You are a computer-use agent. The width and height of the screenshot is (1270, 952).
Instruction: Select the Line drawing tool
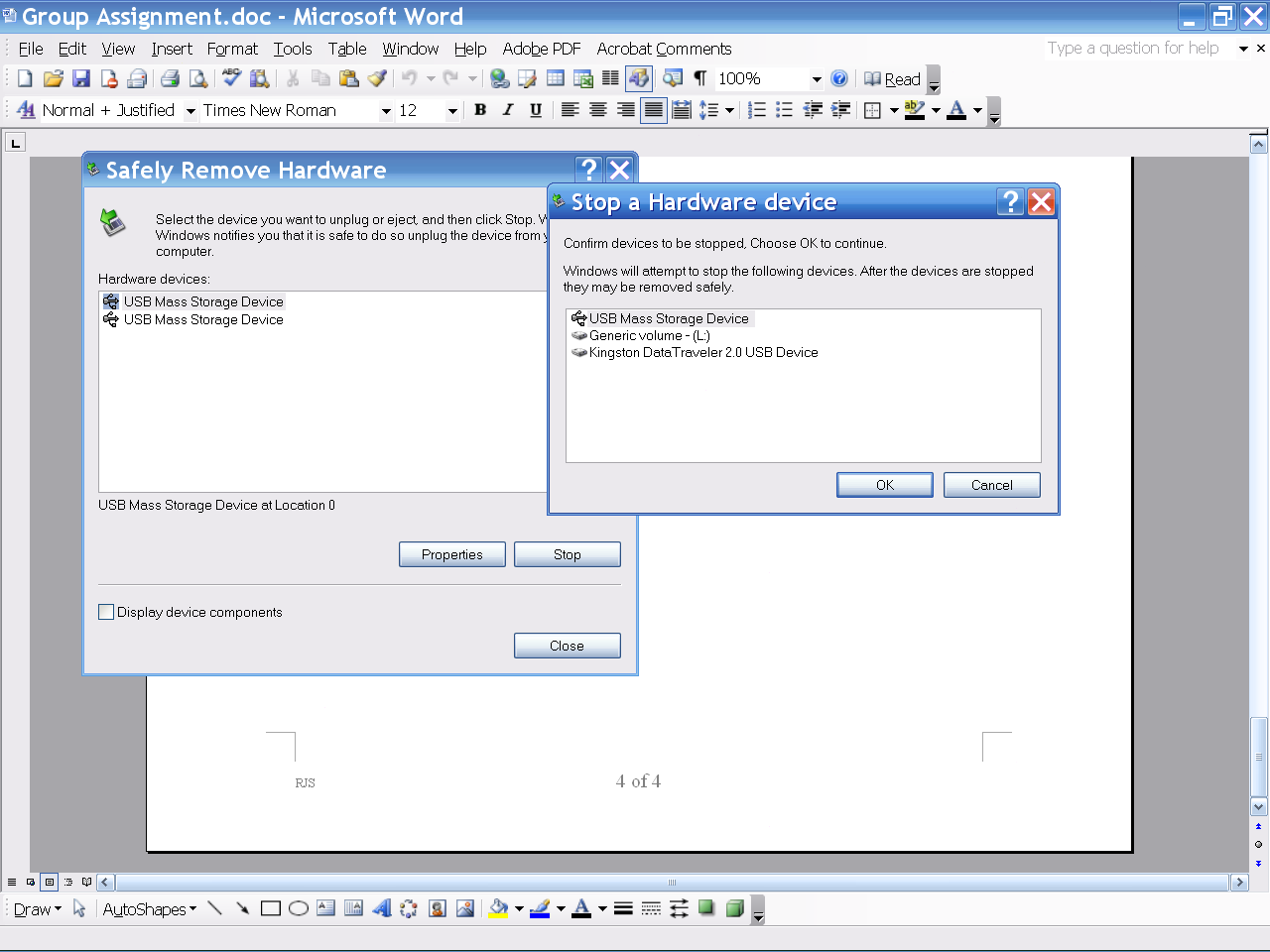tap(215, 908)
